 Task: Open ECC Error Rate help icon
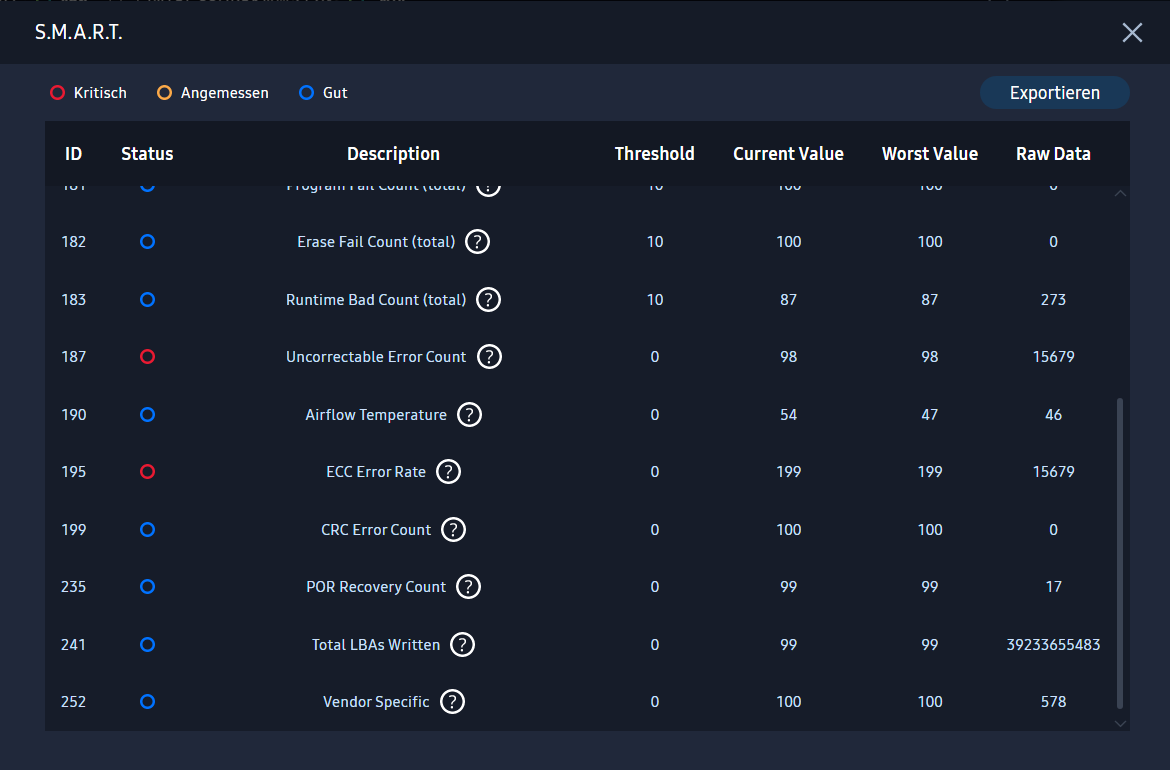tap(448, 472)
